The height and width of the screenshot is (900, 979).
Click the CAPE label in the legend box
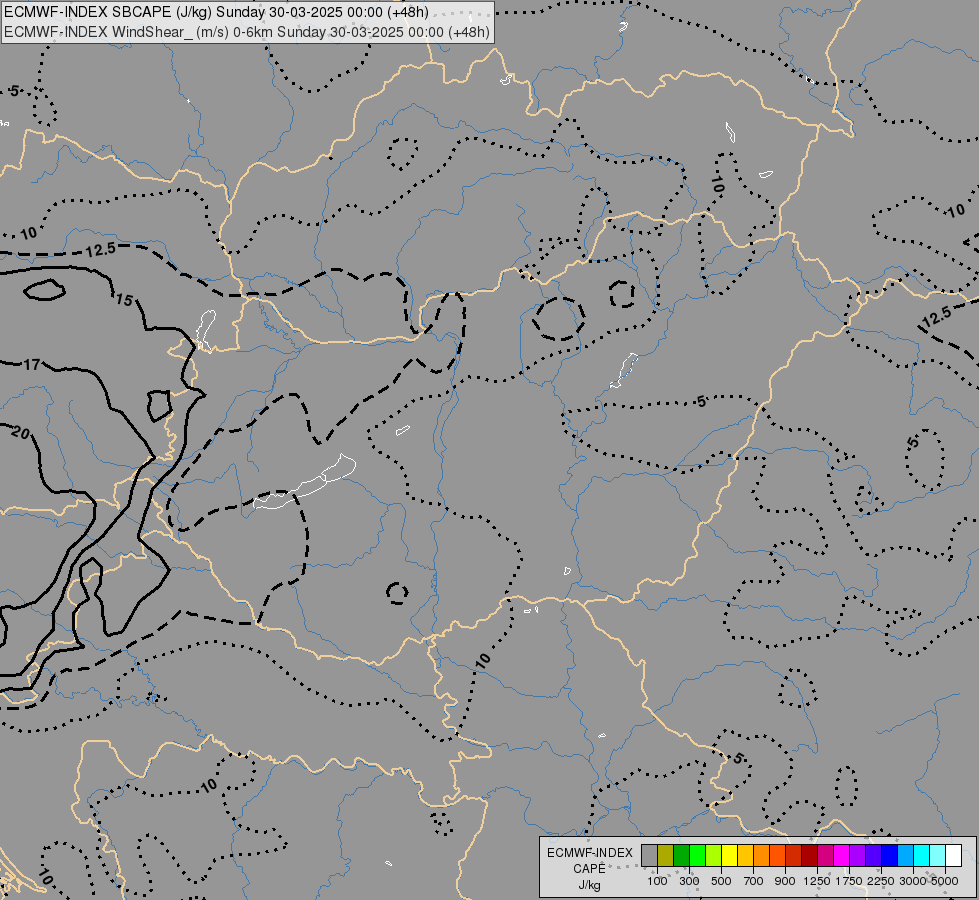pyautogui.click(x=589, y=869)
